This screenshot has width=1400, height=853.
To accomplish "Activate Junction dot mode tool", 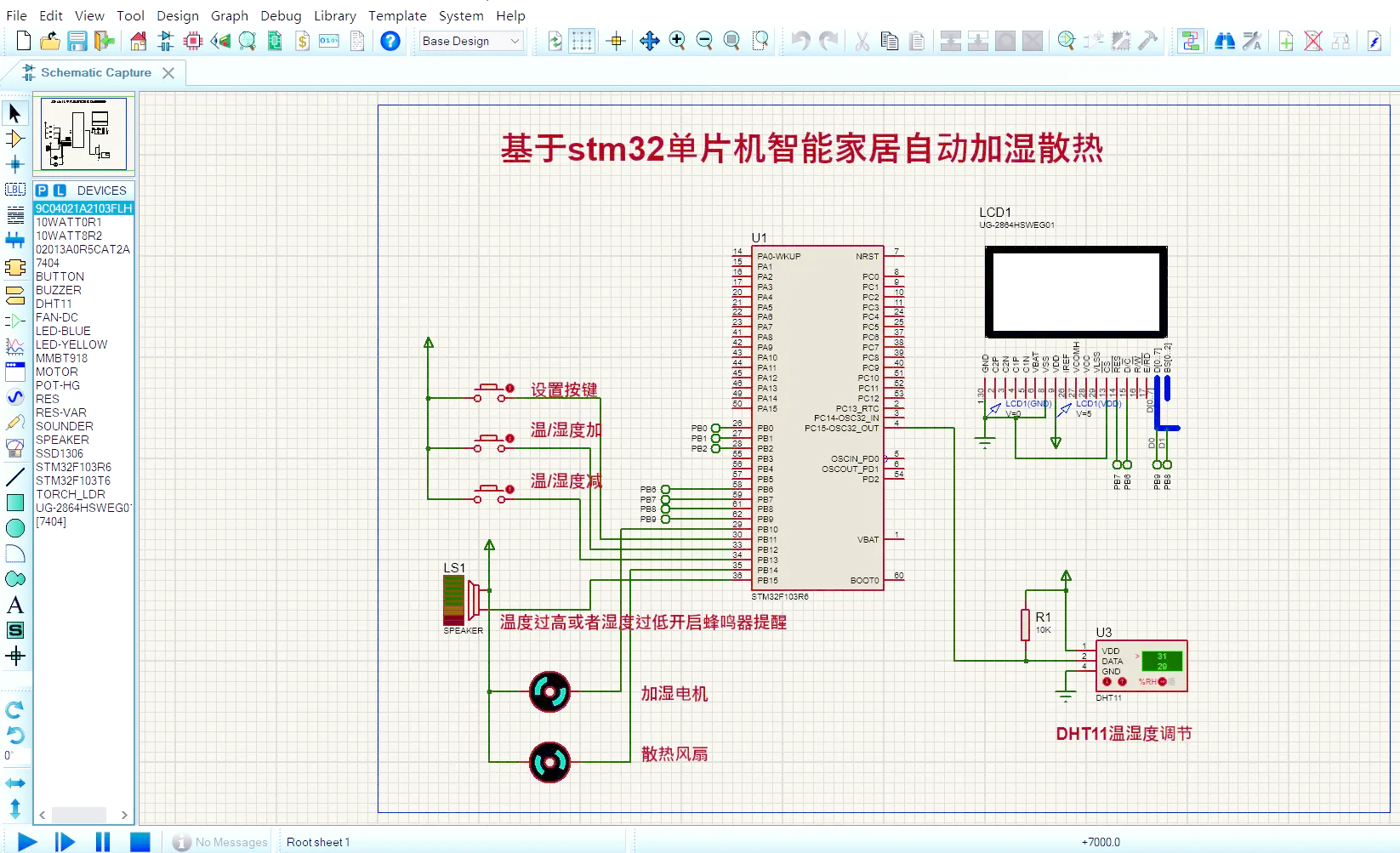I will tap(15, 164).
